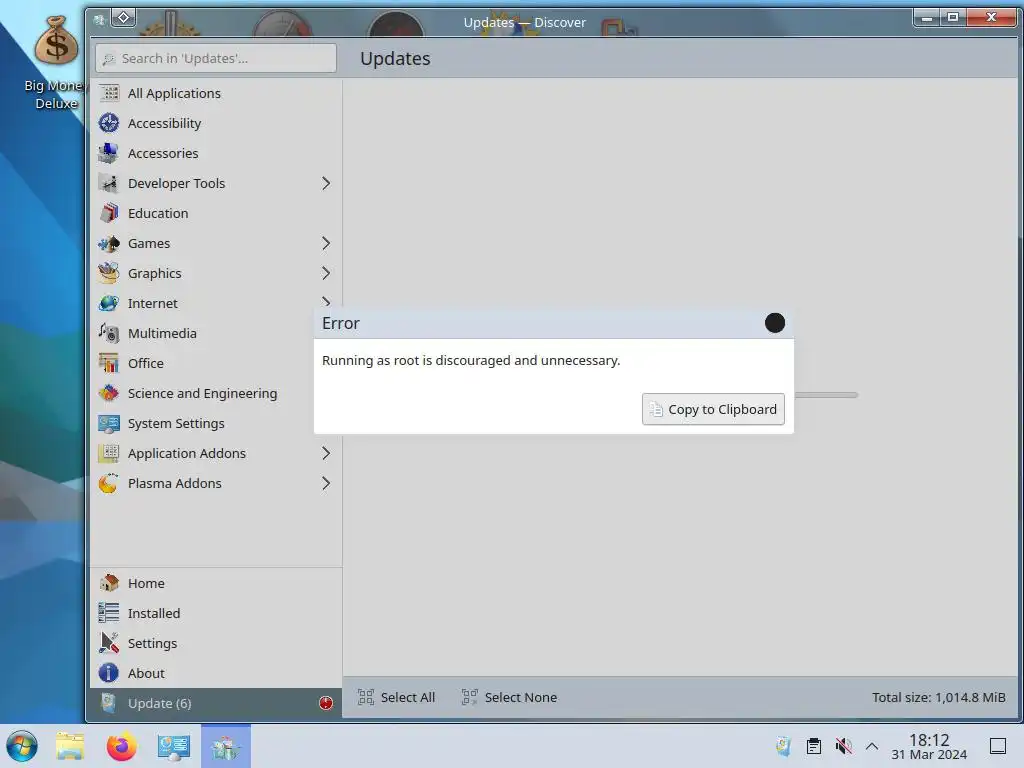1024x768 pixels.
Task: Click the window menu icon in titlebar
Action: click(99, 20)
